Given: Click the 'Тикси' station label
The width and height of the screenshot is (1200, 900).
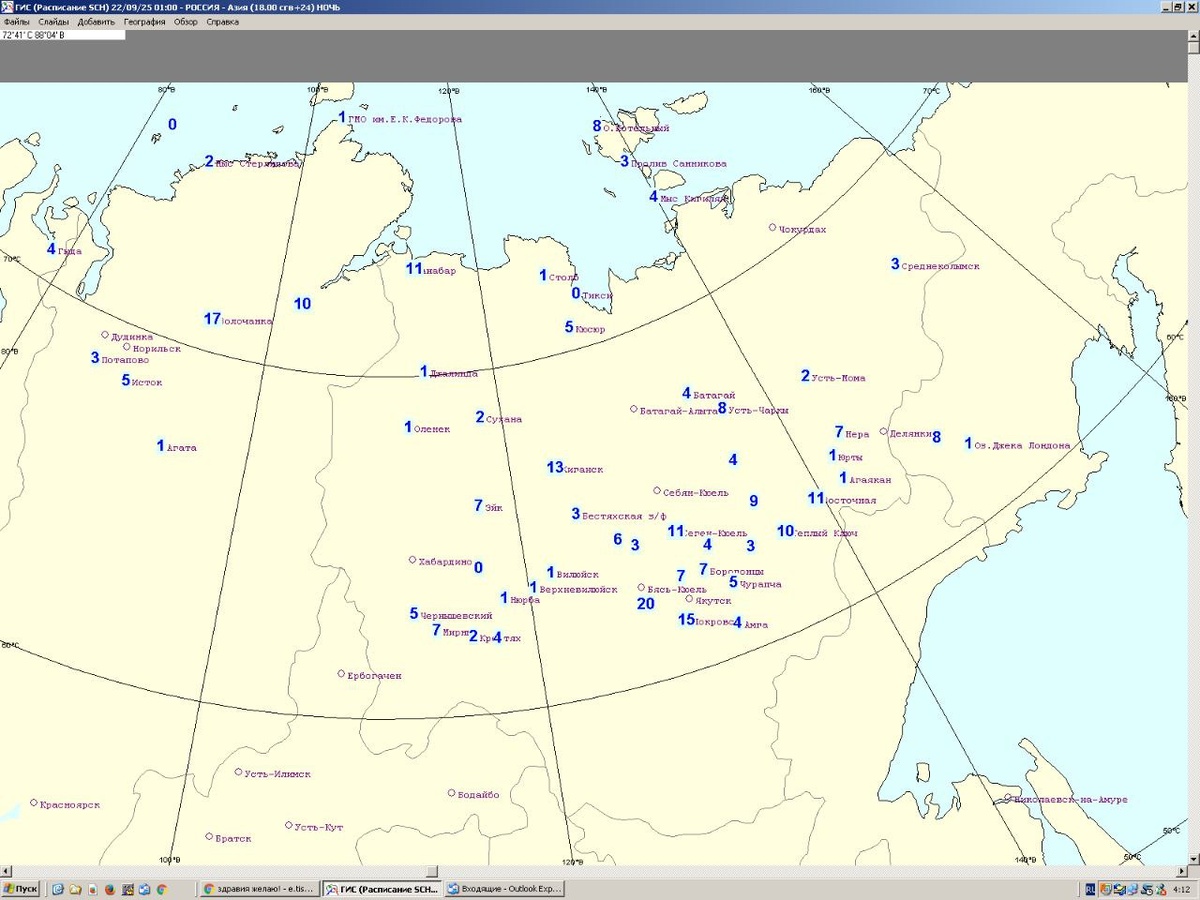Looking at the screenshot, I should pyautogui.click(x=597, y=296).
